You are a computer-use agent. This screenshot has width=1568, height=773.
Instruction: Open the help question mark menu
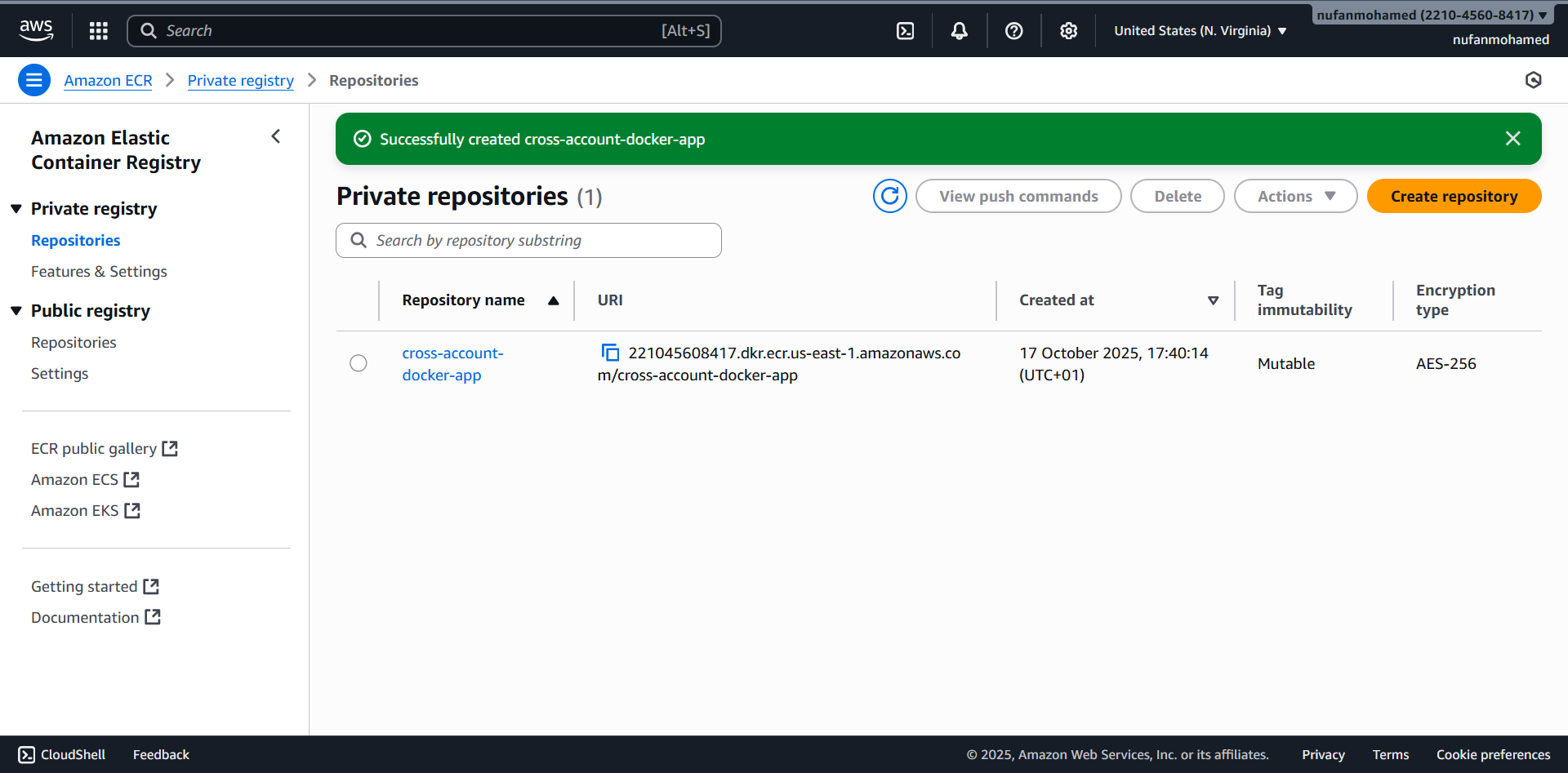coord(1014,31)
